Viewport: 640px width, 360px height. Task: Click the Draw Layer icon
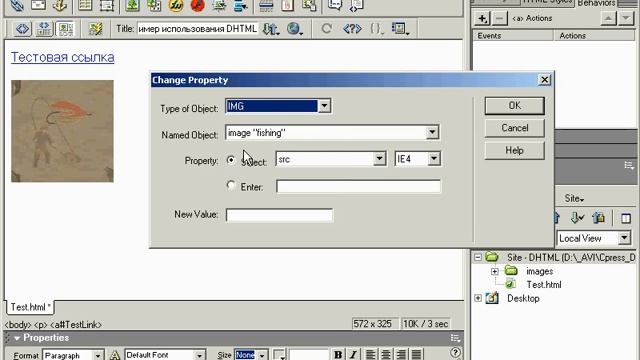[107, 5]
